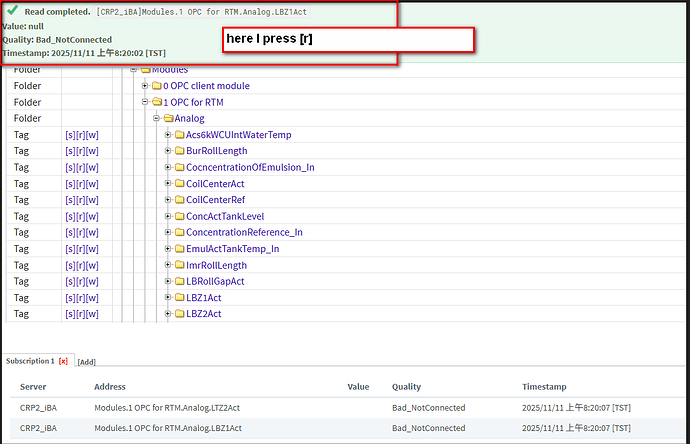This screenshot has width=690, height=444.
Task: Close Subscription 1 with the red [x]
Action: 63,361
